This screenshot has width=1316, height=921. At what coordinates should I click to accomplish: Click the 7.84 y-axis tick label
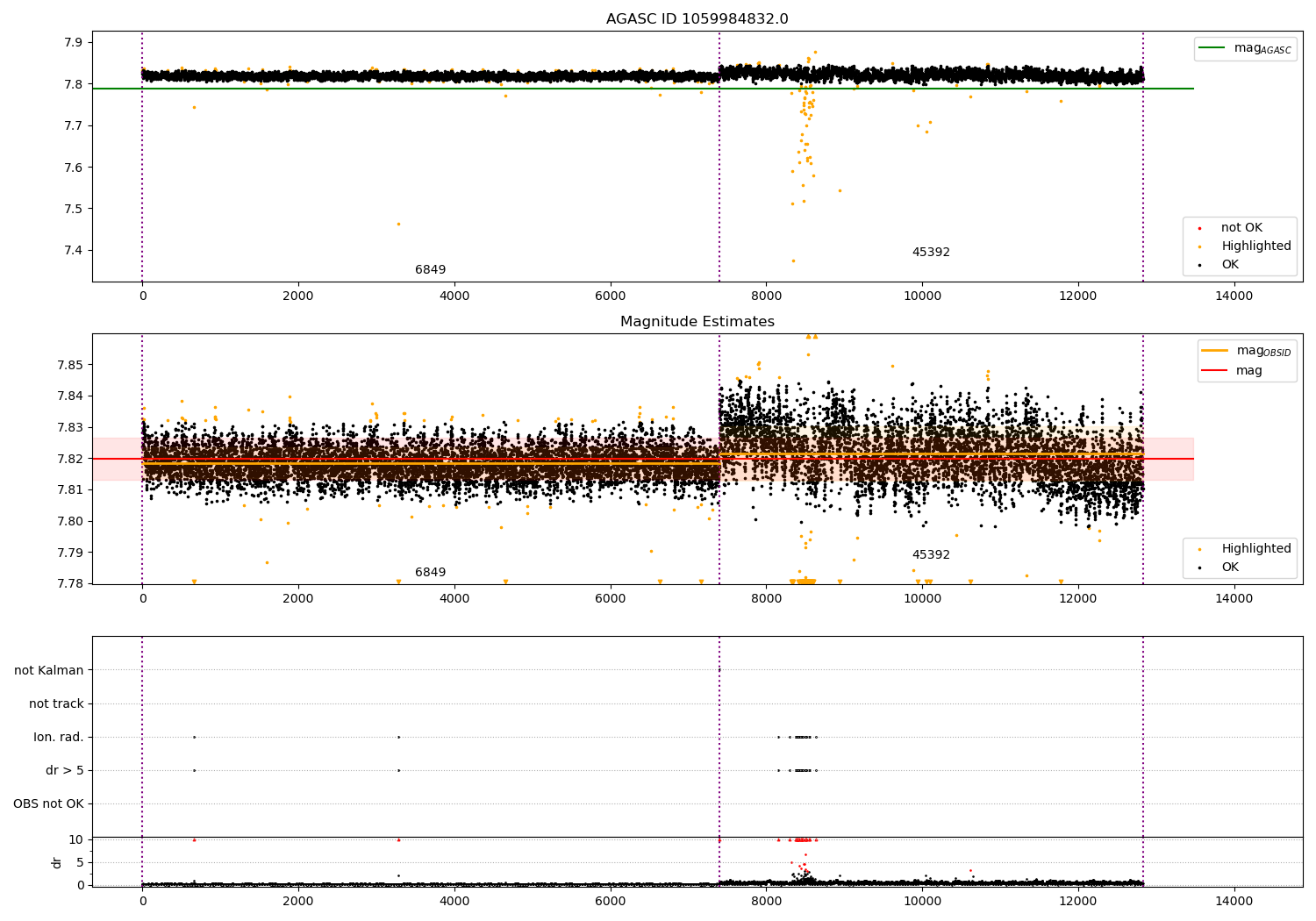pyautogui.click(x=70, y=396)
